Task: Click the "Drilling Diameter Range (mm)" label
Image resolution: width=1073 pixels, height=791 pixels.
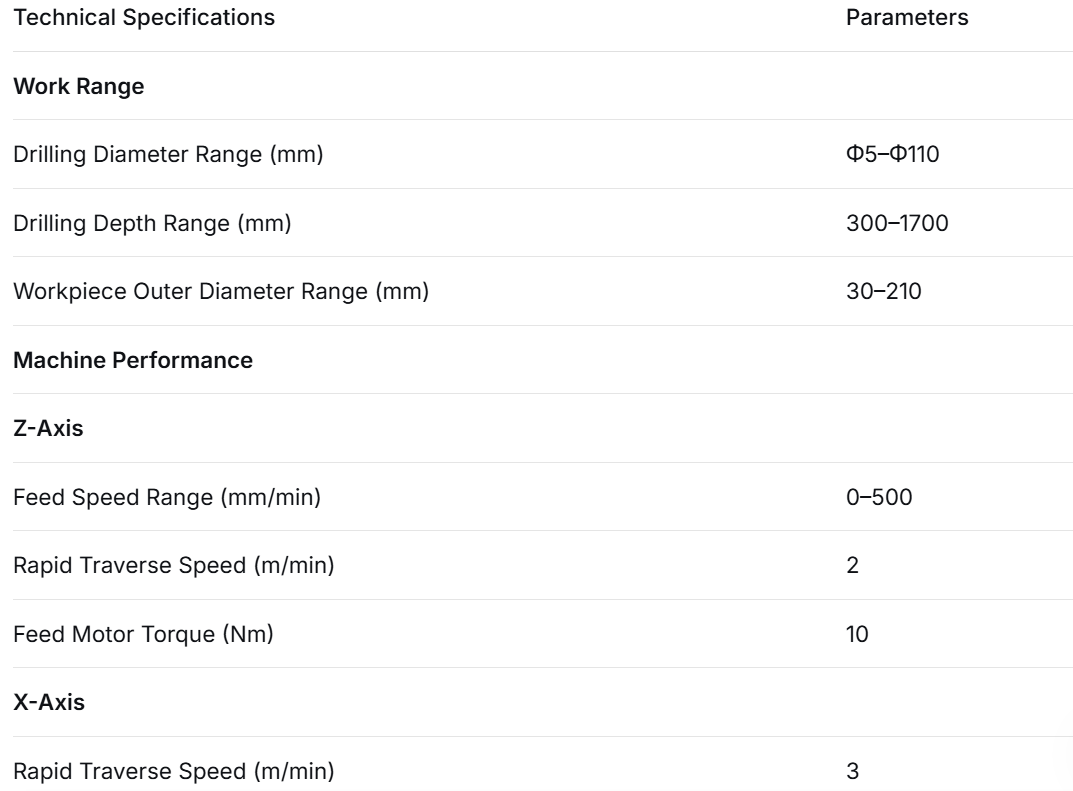Action: click(x=168, y=155)
